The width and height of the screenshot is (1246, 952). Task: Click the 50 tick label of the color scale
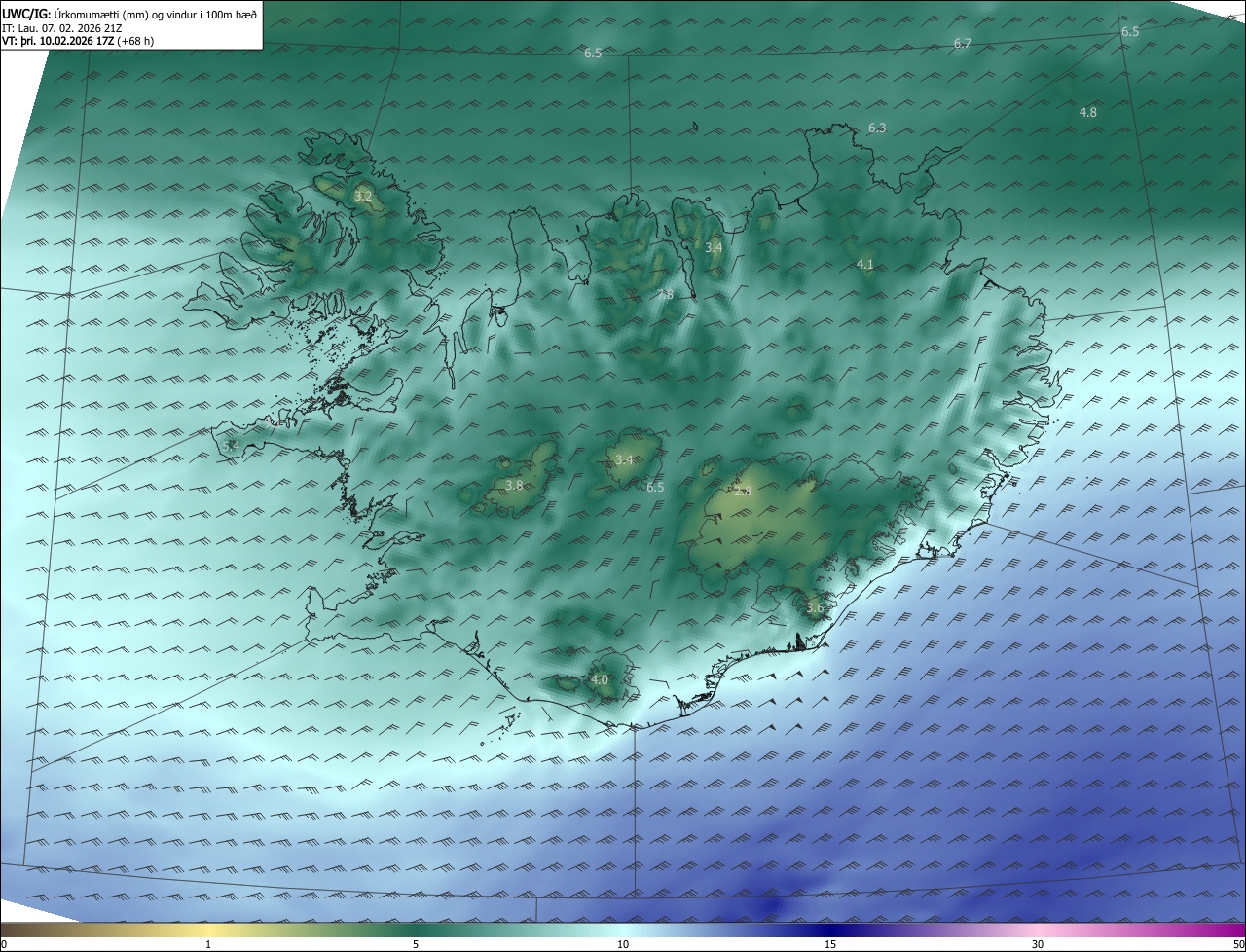pos(1238,944)
